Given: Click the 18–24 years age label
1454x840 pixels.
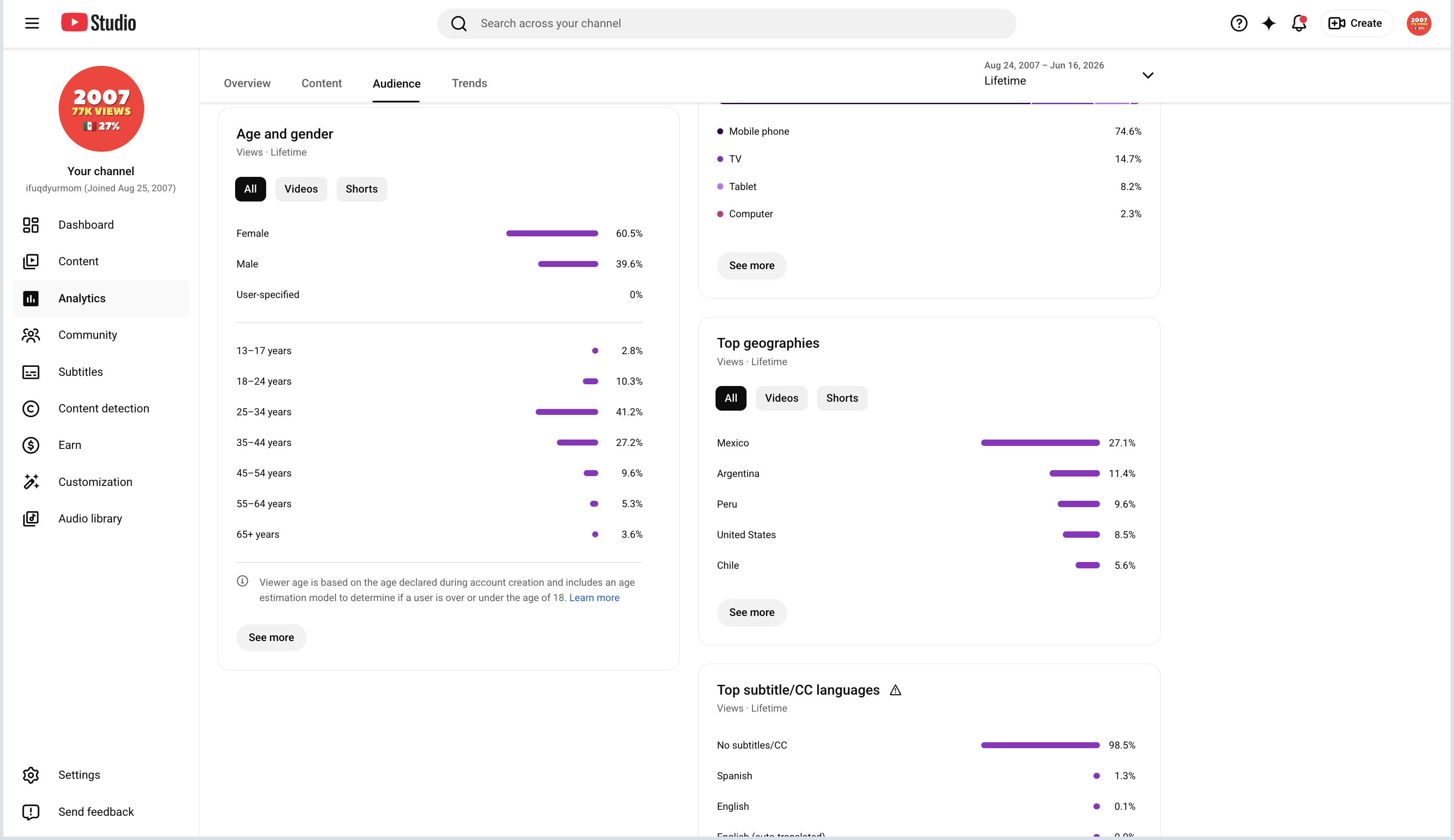Looking at the screenshot, I should 264,381.
